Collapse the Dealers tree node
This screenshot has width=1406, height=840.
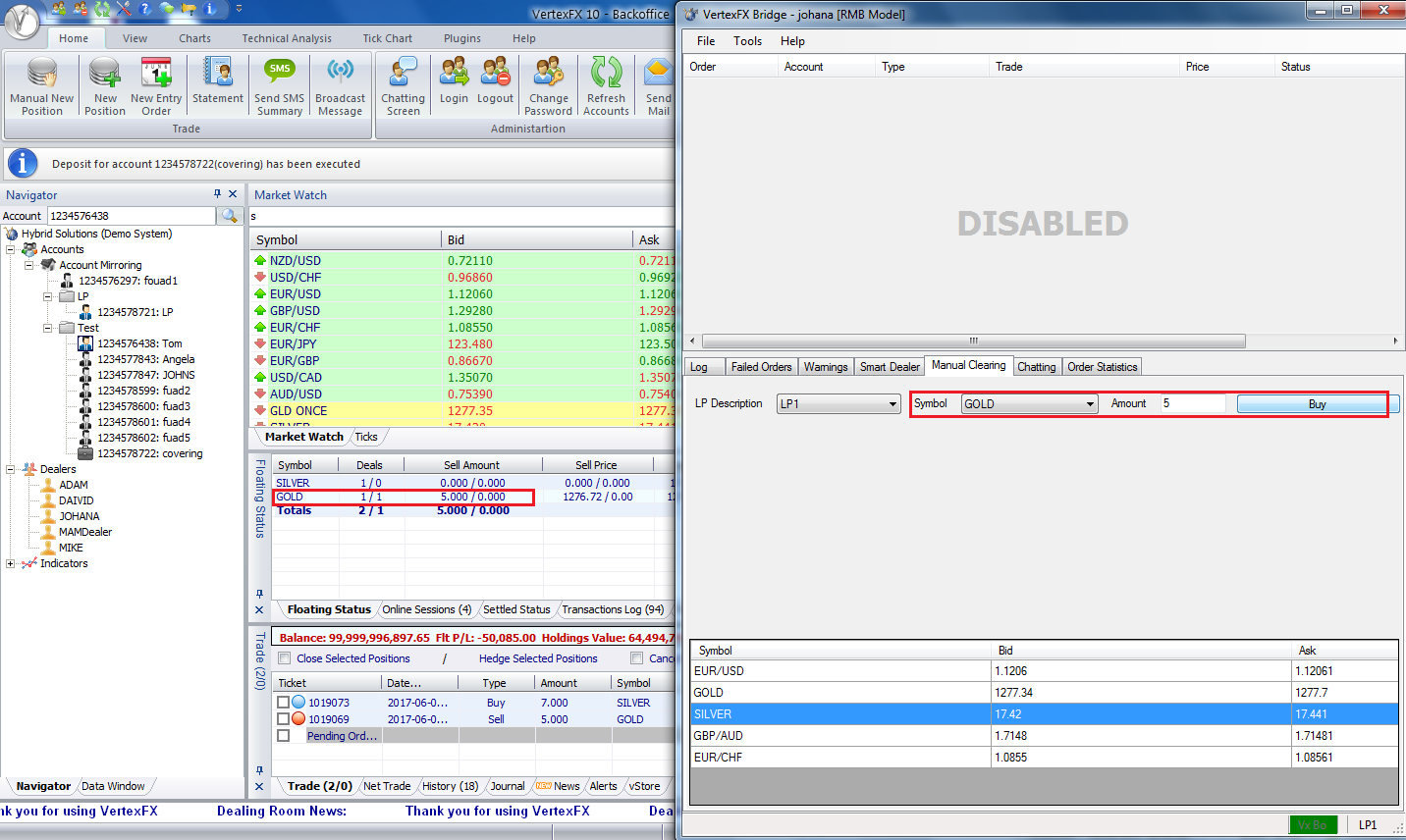[x=10, y=469]
